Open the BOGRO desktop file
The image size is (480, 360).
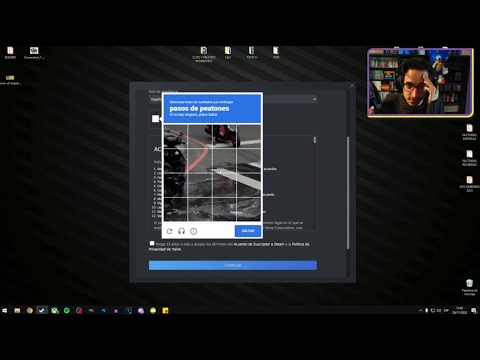point(10,53)
